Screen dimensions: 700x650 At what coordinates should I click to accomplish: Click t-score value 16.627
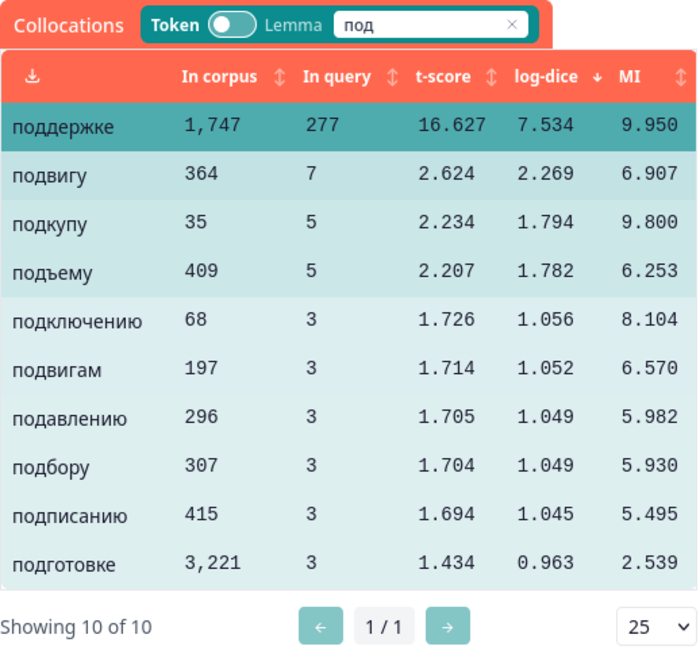(452, 125)
